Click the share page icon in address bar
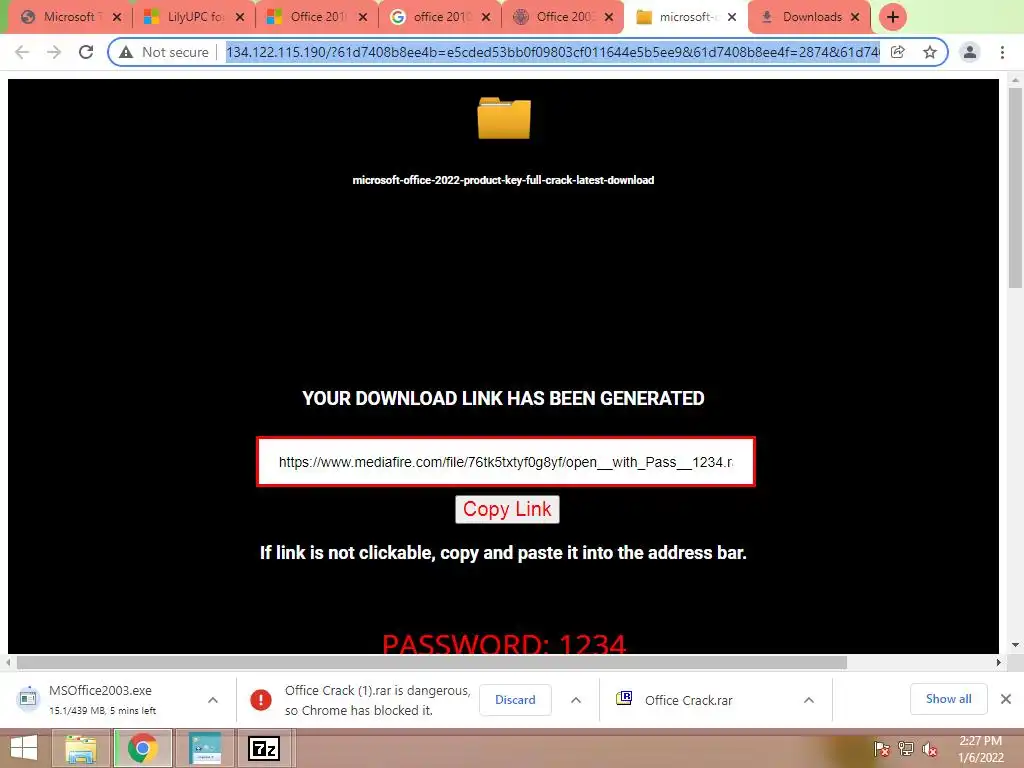Screen dimensions: 1024x768 click(x=898, y=52)
